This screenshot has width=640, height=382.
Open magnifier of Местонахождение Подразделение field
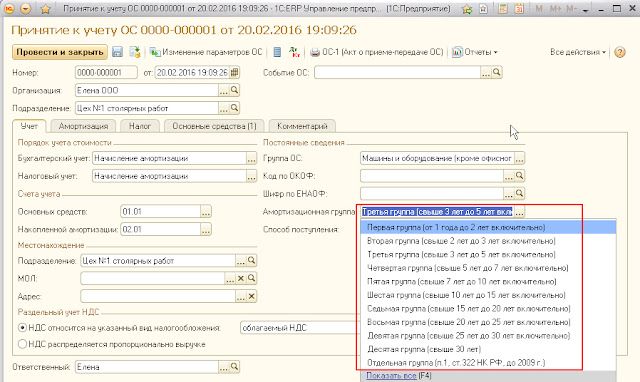coord(251,260)
